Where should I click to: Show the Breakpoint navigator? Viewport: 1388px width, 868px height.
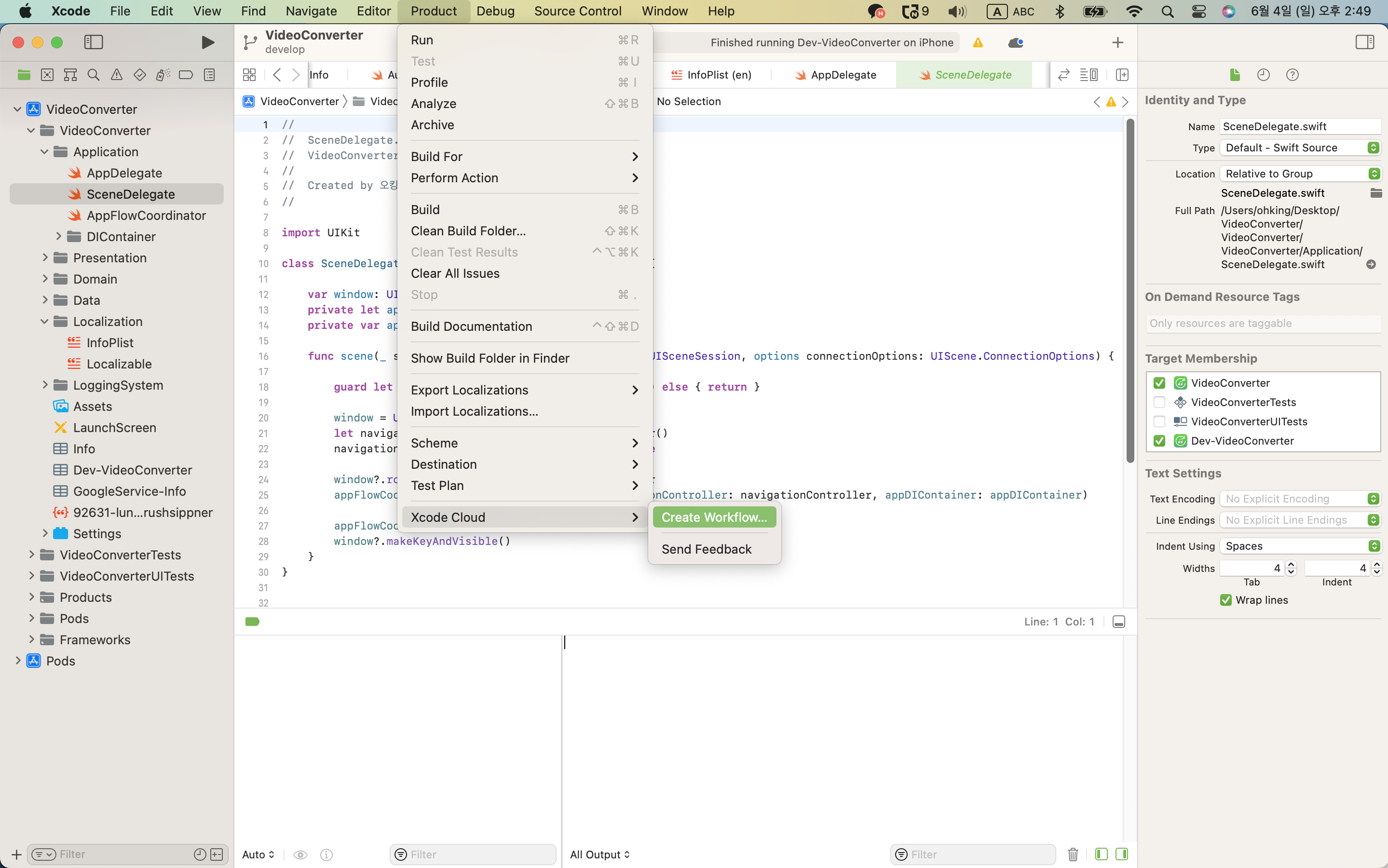tap(185, 75)
